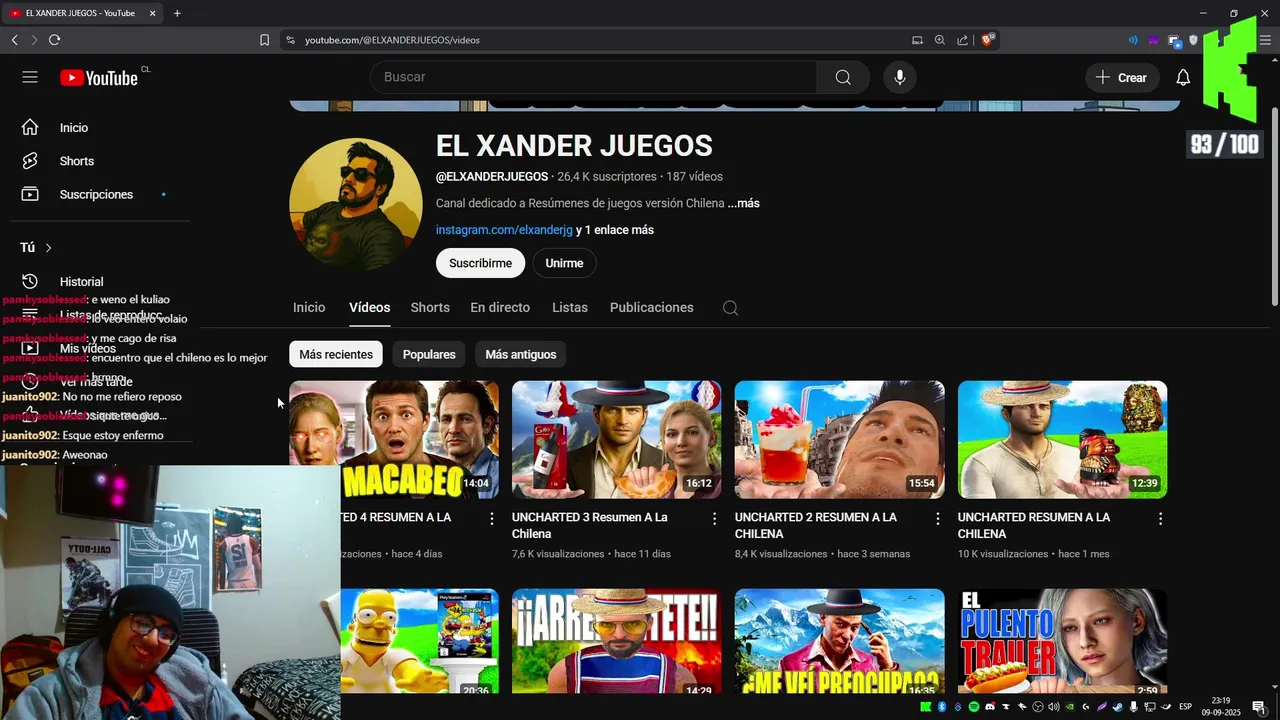Open Brave Shields lion icon
This screenshot has width=1280, height=720.
pos(988,40)
